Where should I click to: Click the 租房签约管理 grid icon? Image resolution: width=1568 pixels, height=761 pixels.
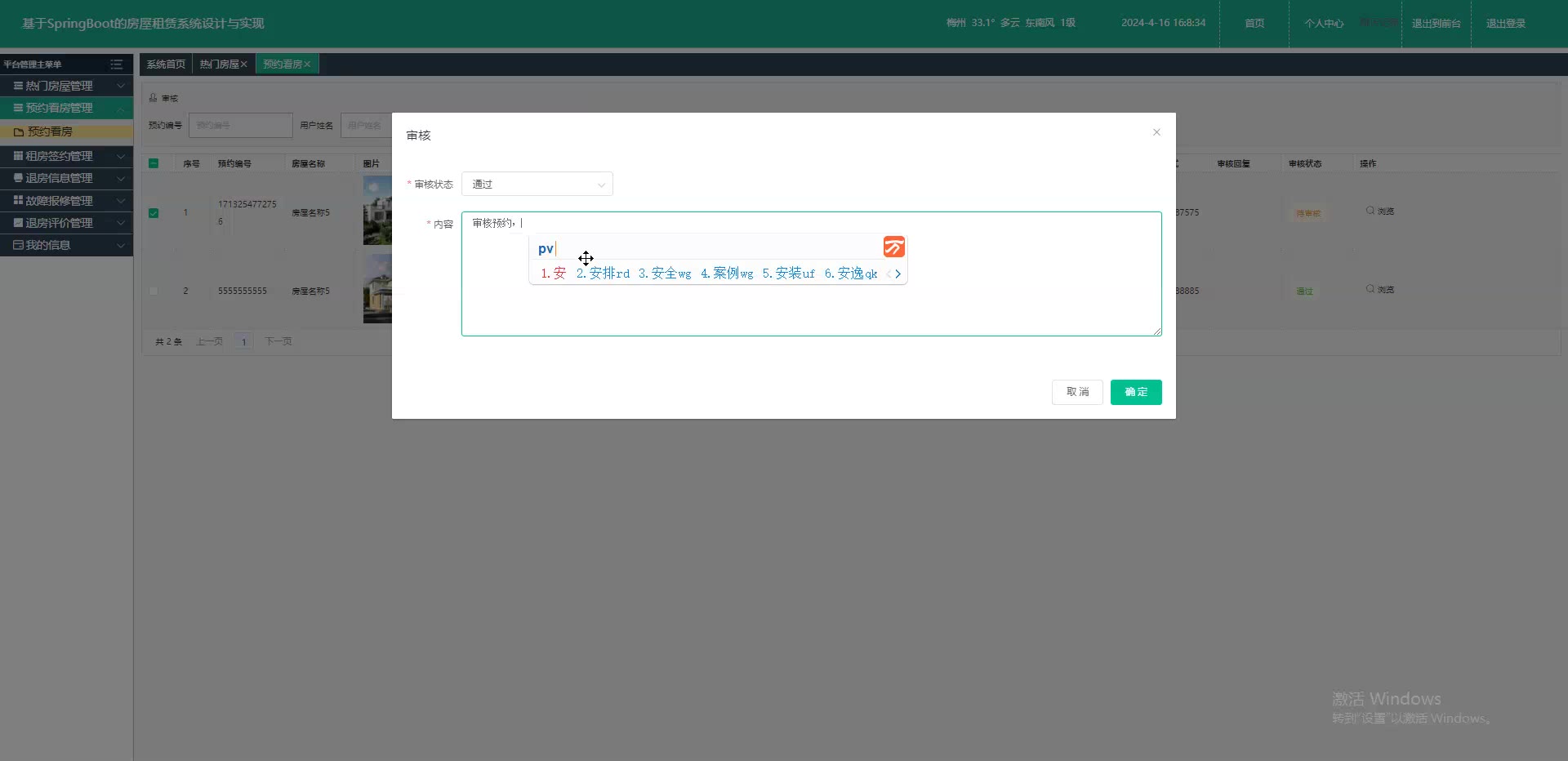tap(18, 156)
